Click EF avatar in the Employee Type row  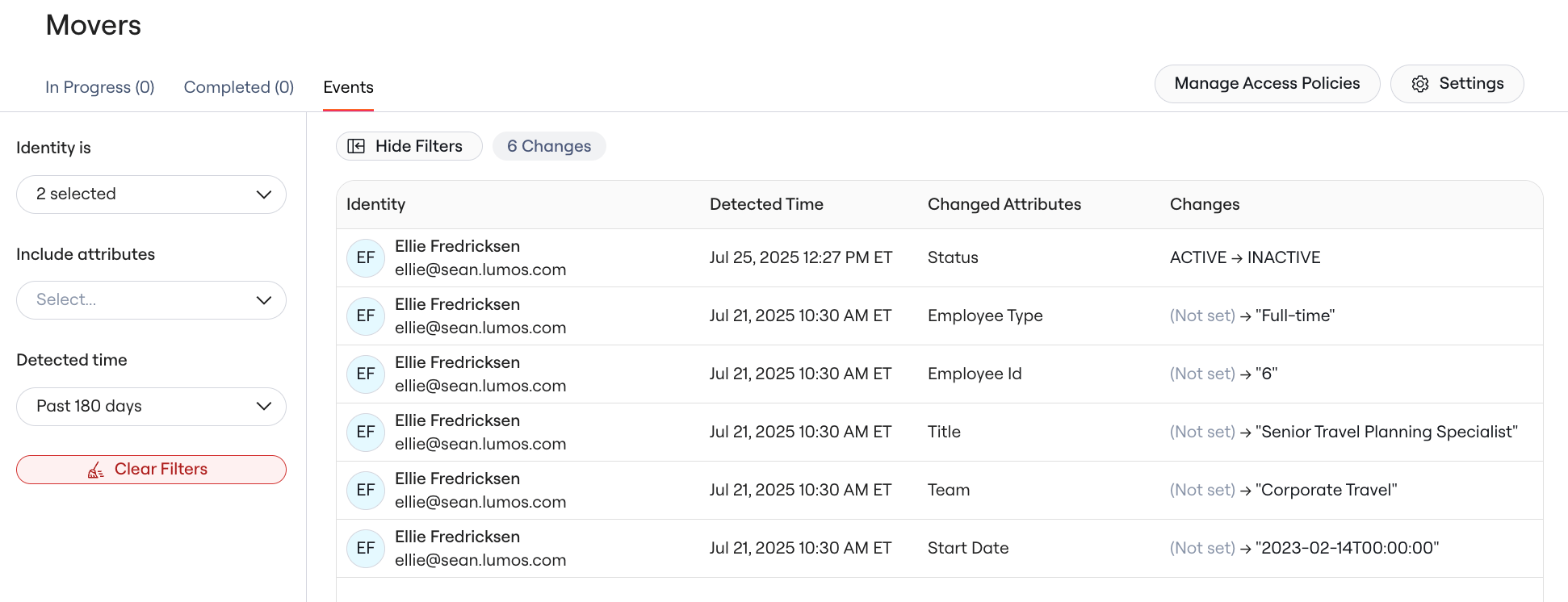pos(366,316)
